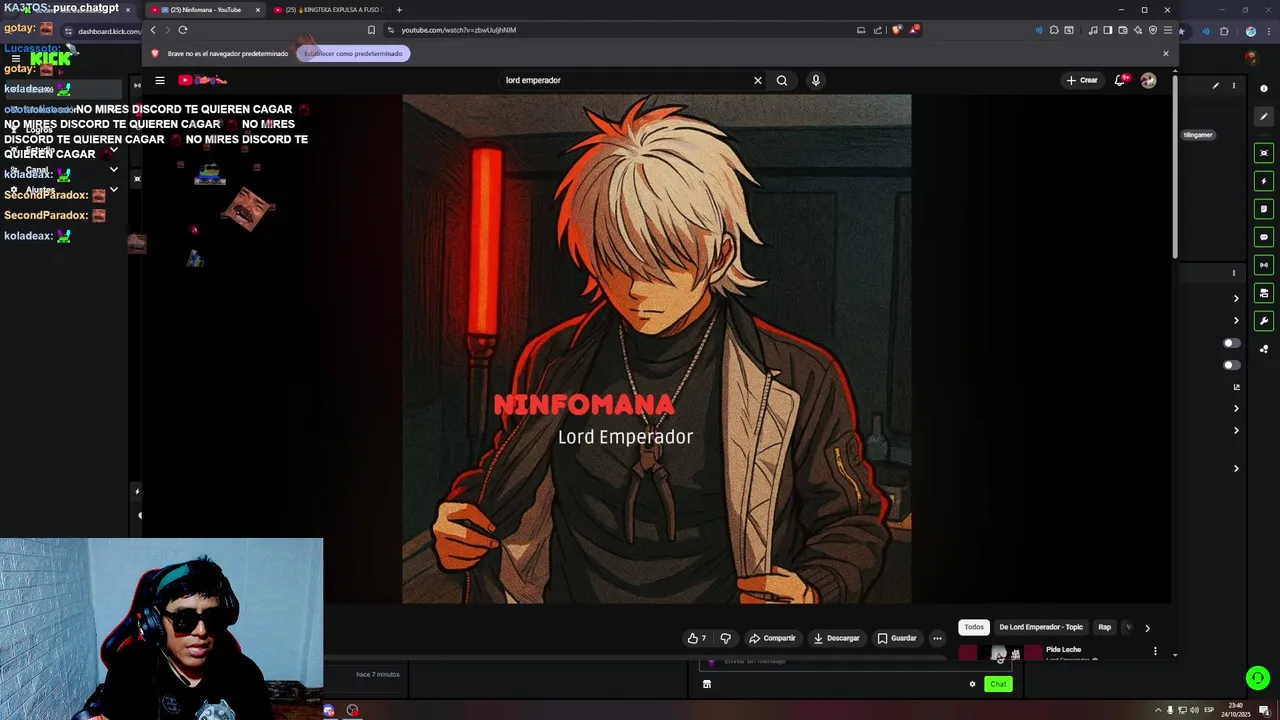
Task: Expand Ajustes section in Kick sidebar
Action: (x=113, y=190)
